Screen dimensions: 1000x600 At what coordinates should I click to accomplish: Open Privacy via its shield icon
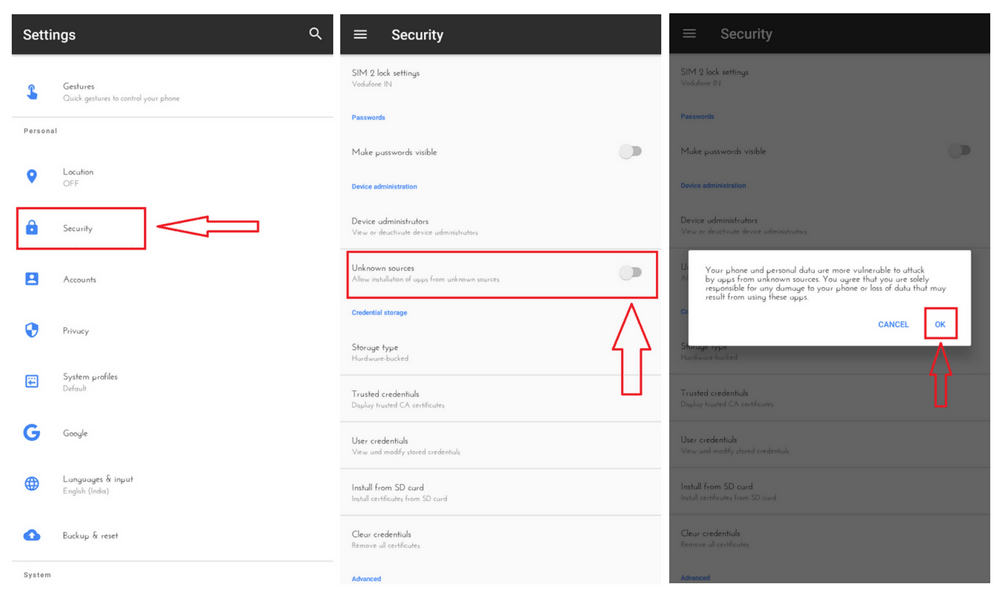pyautogui.click(x=32, y=330)
